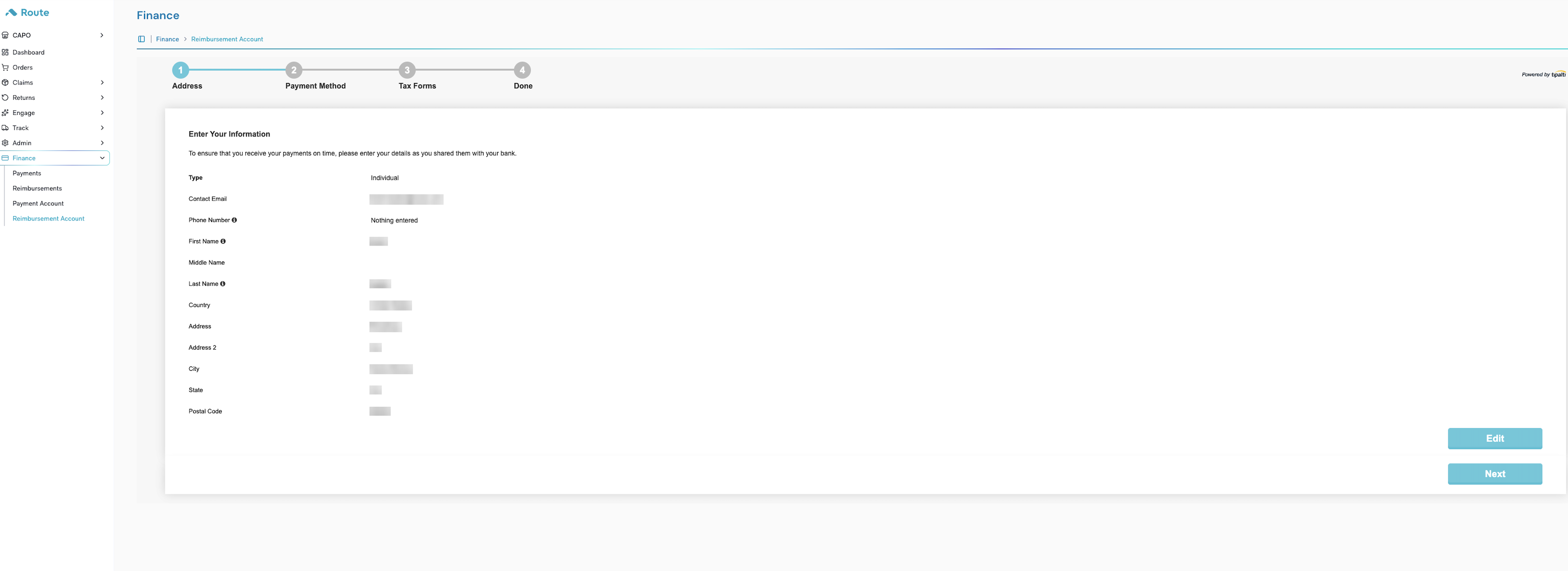This screenshot has height=571, width=1568.
Task: Toggle the sidebar panel icon in breadcrumb
Action: [x=141, y=39]
